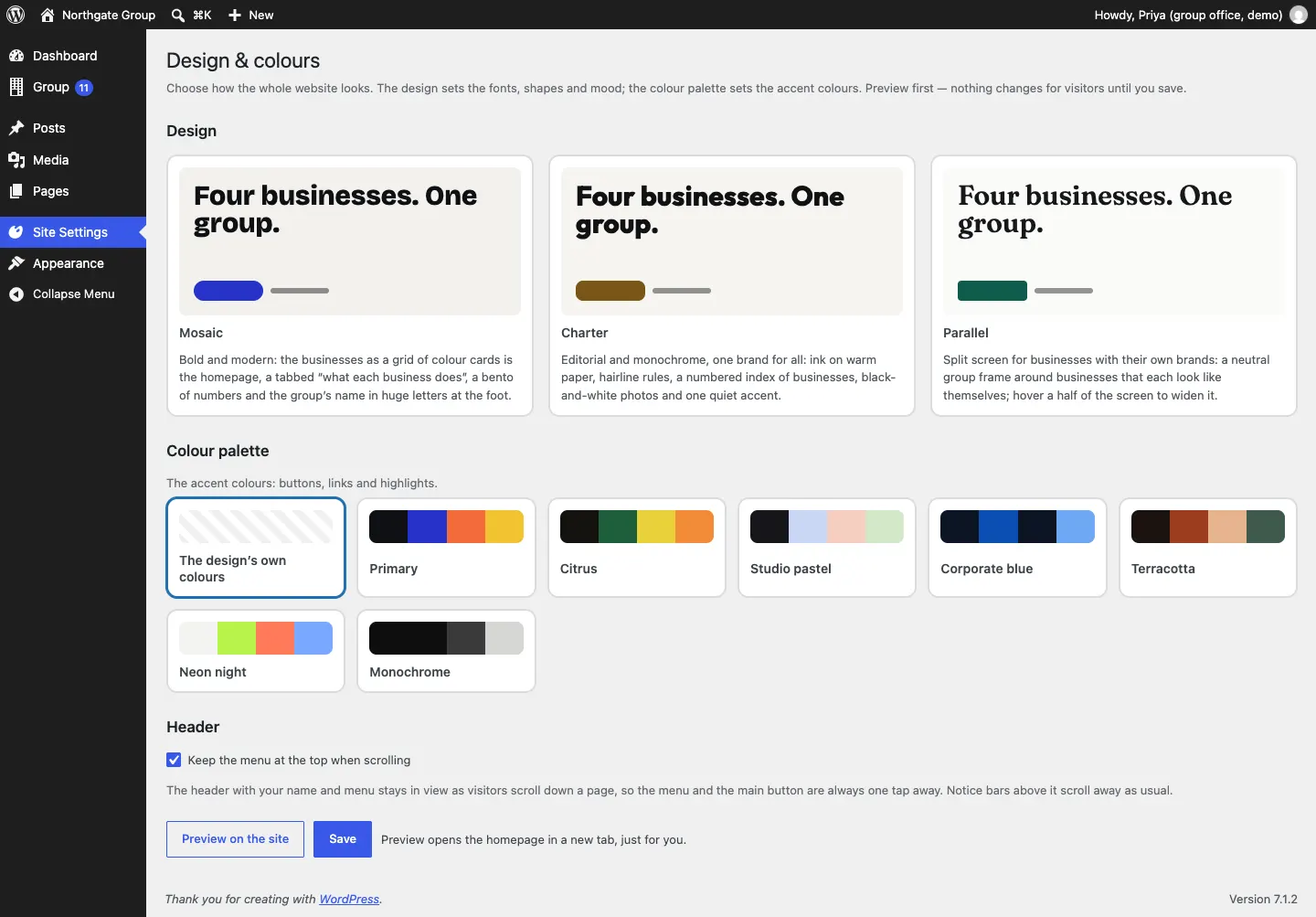Choose the Monochrome palette

446,651
